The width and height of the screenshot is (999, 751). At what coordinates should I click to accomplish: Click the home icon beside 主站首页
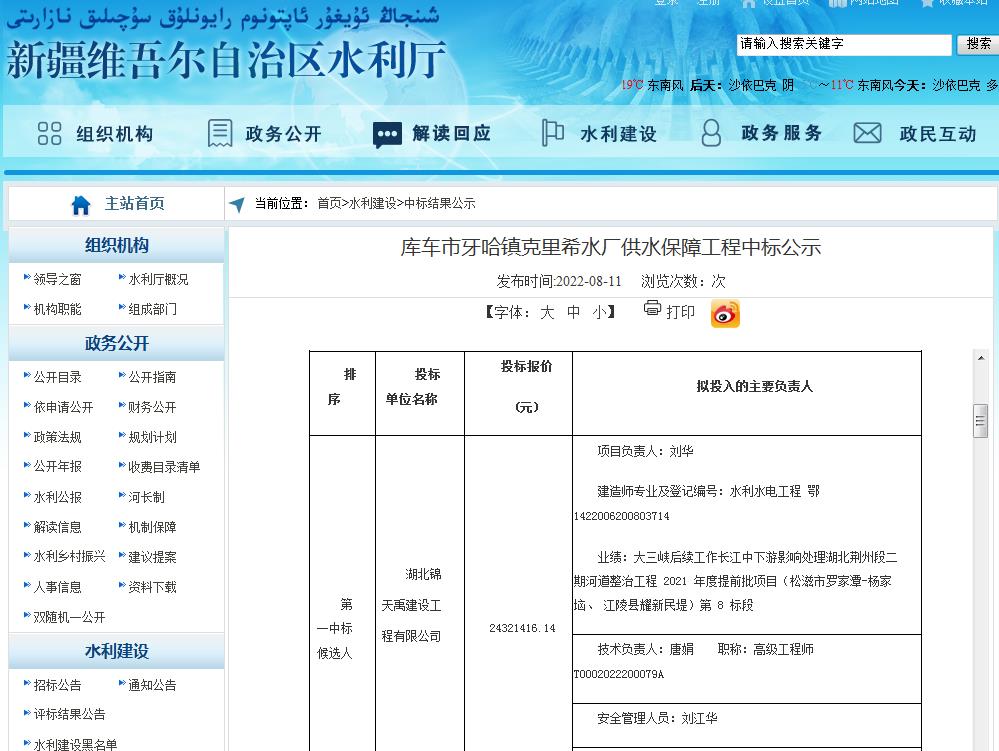(x=79, y=203)
